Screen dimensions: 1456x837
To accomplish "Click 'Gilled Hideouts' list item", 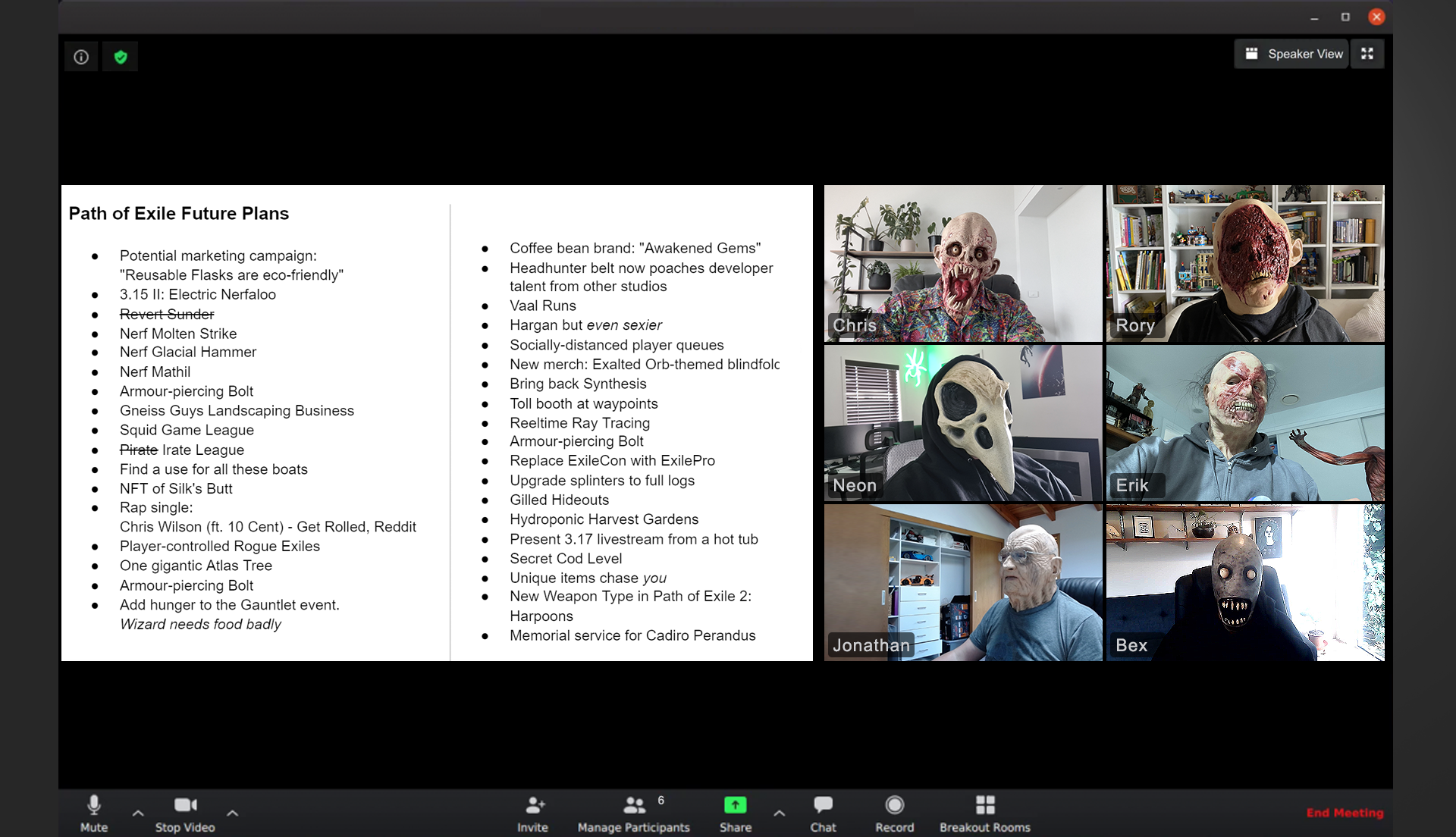I will [559, 500].
